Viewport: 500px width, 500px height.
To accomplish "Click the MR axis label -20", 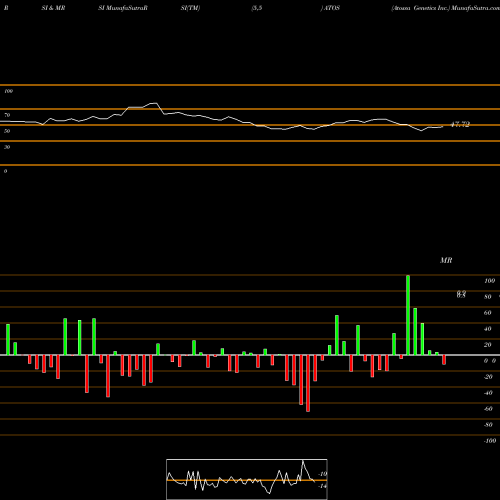I will [x=488, y=377].
